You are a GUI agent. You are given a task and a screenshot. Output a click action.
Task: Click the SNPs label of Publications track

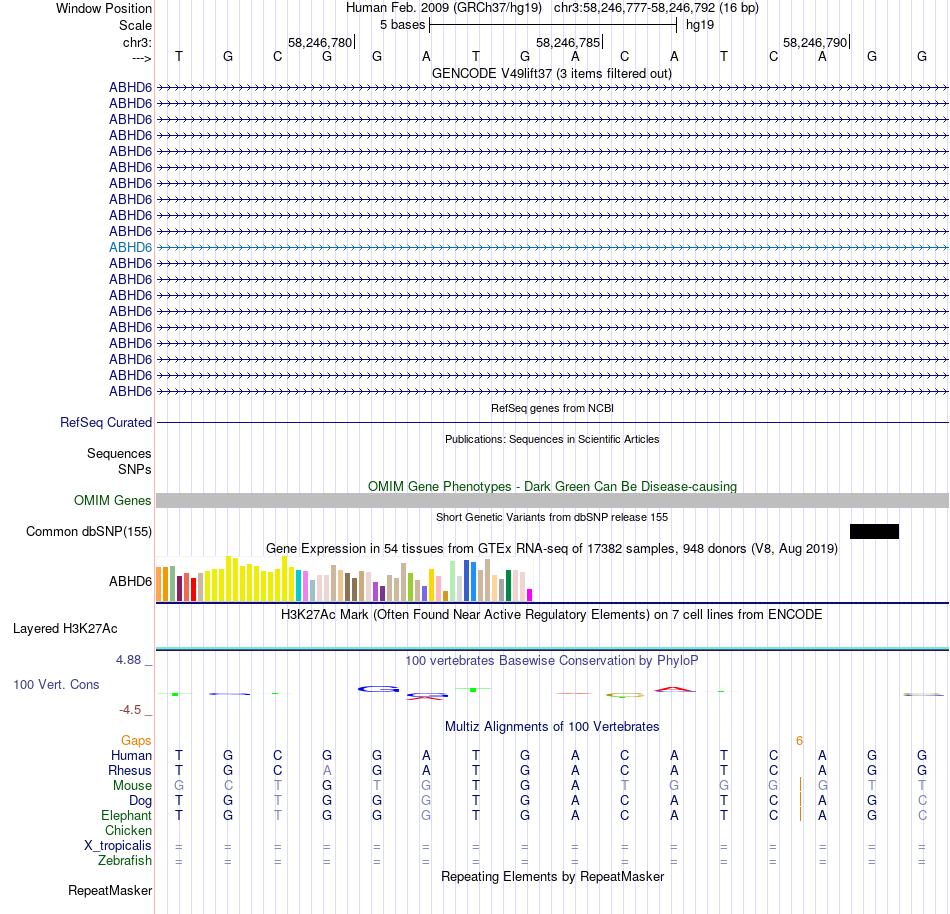pos(135,469)
